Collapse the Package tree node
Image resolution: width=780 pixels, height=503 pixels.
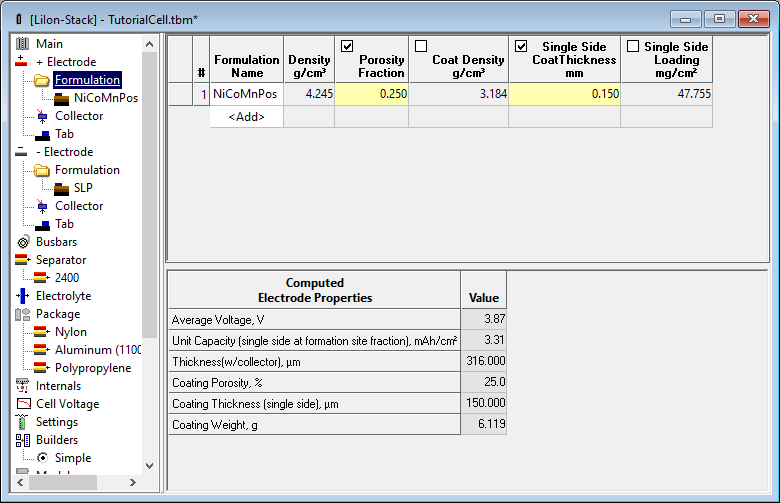22,314
